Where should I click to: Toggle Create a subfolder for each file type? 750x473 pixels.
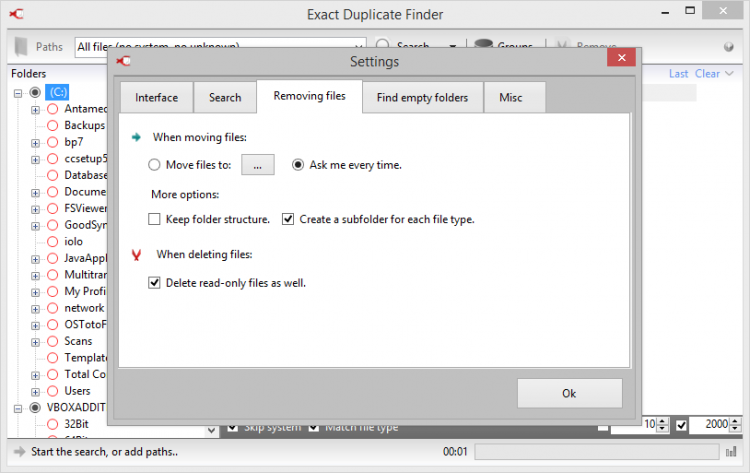(x=287, y=219)
